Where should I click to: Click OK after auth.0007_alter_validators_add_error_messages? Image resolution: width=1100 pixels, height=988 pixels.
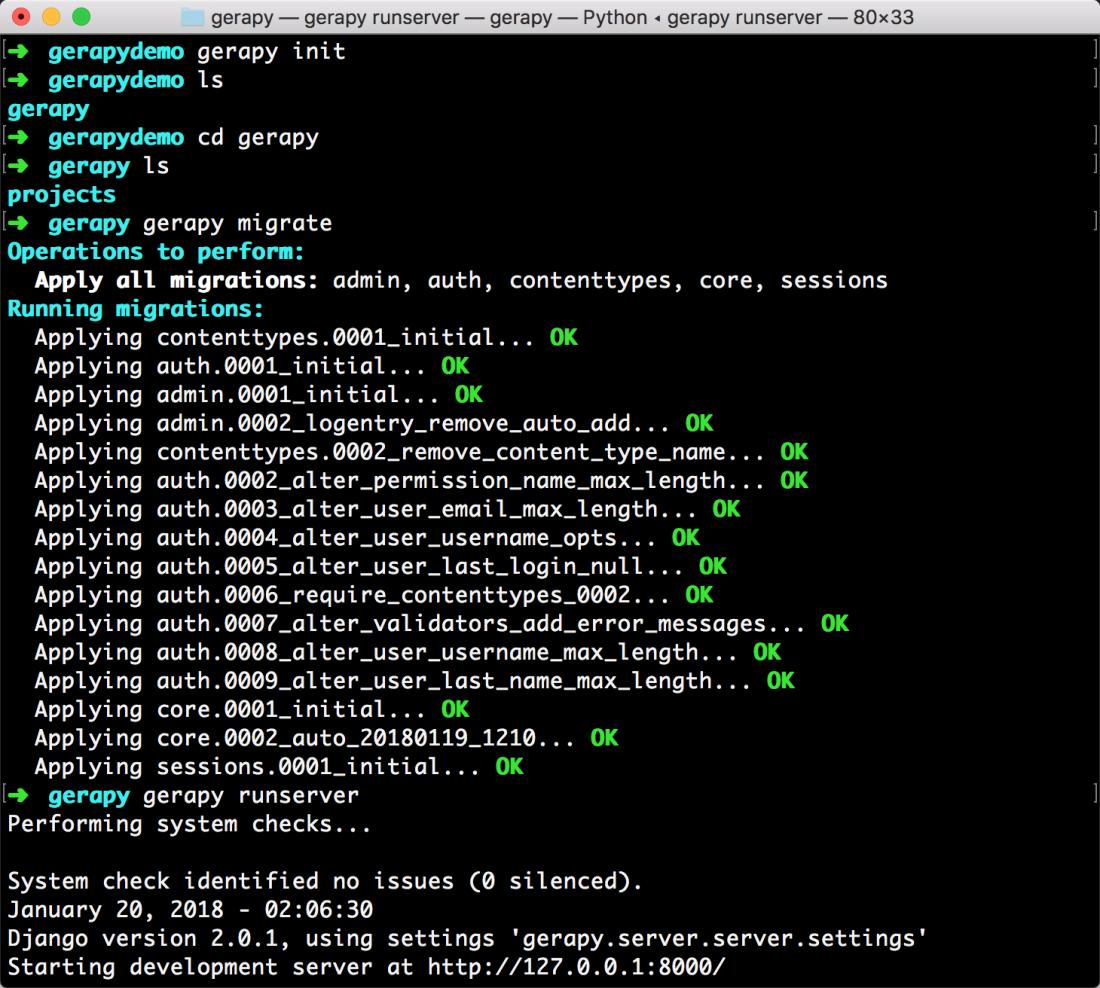point(835,623)
